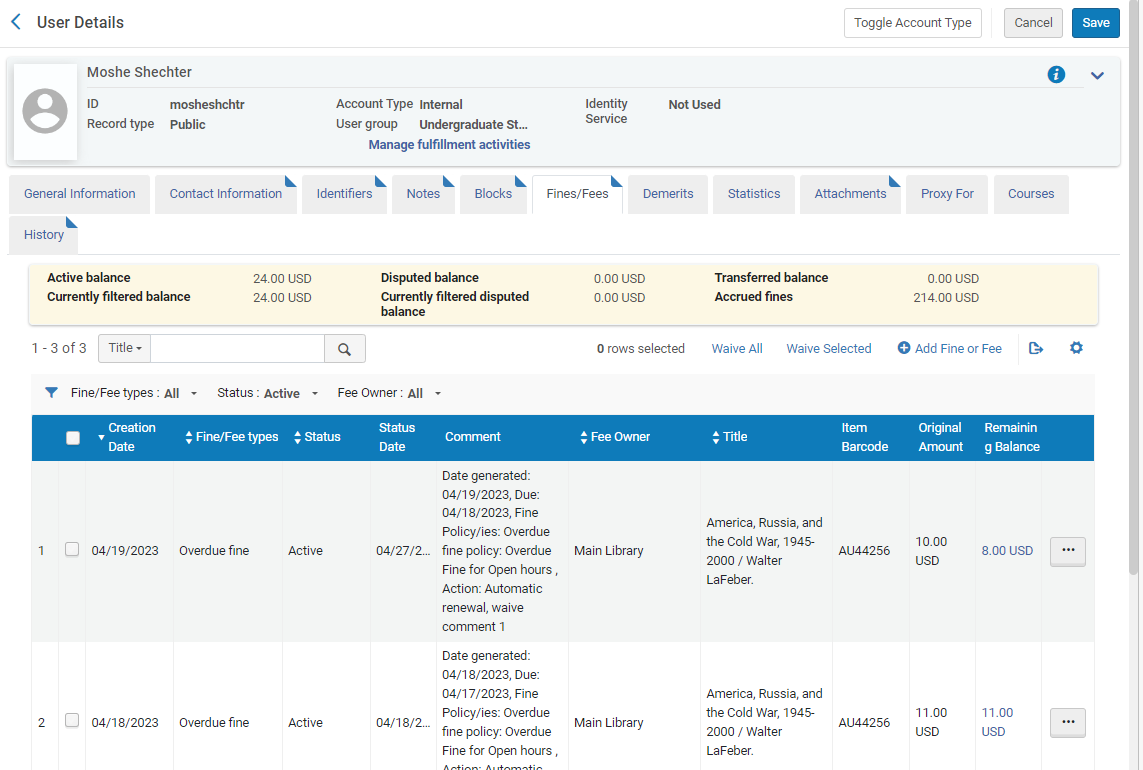Click the Original Amount column header
This screenshot has width=1143, height=770.
click(940, 437)
